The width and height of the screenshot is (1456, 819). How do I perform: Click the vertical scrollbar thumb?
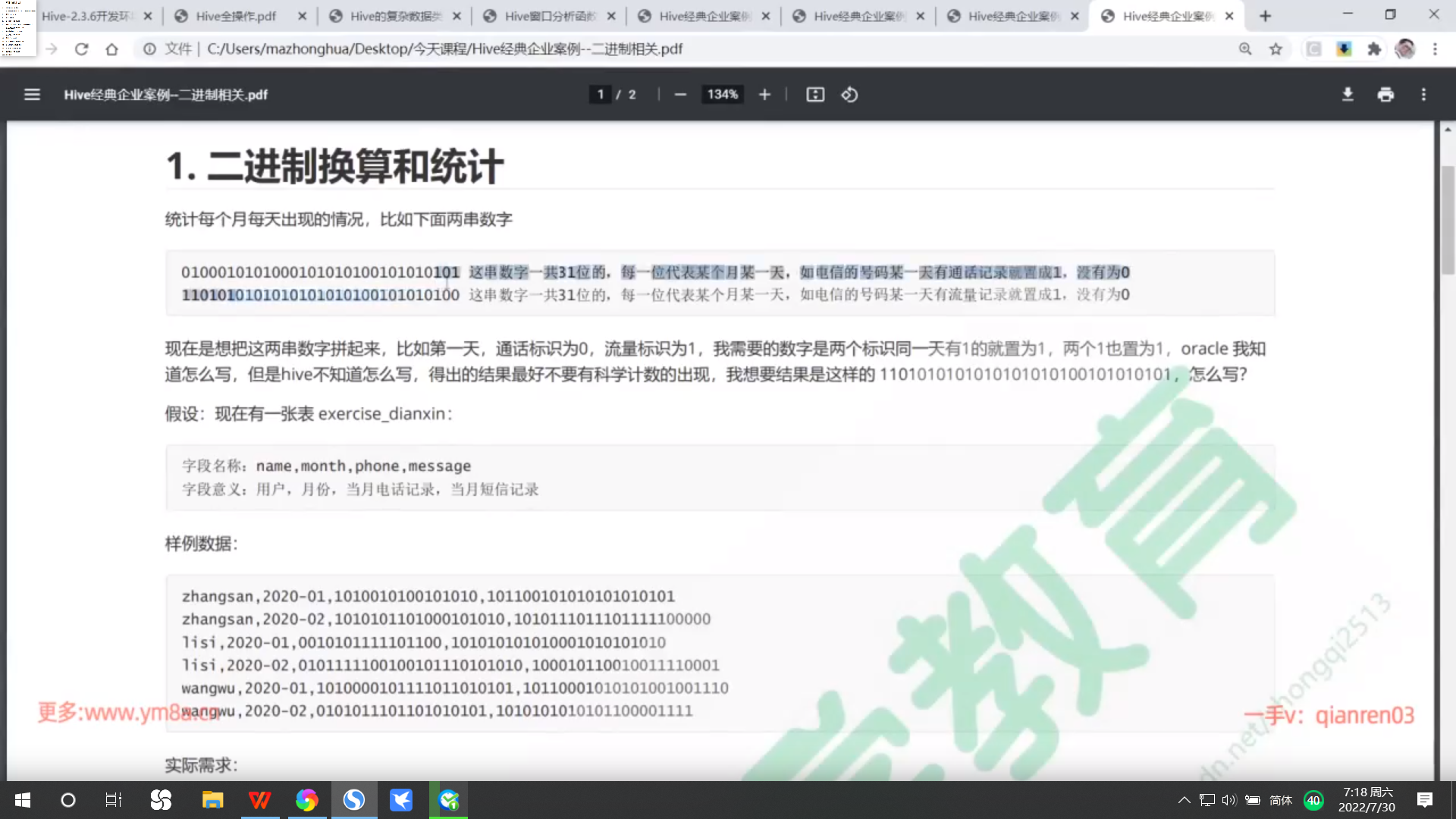pos(1448,220)
